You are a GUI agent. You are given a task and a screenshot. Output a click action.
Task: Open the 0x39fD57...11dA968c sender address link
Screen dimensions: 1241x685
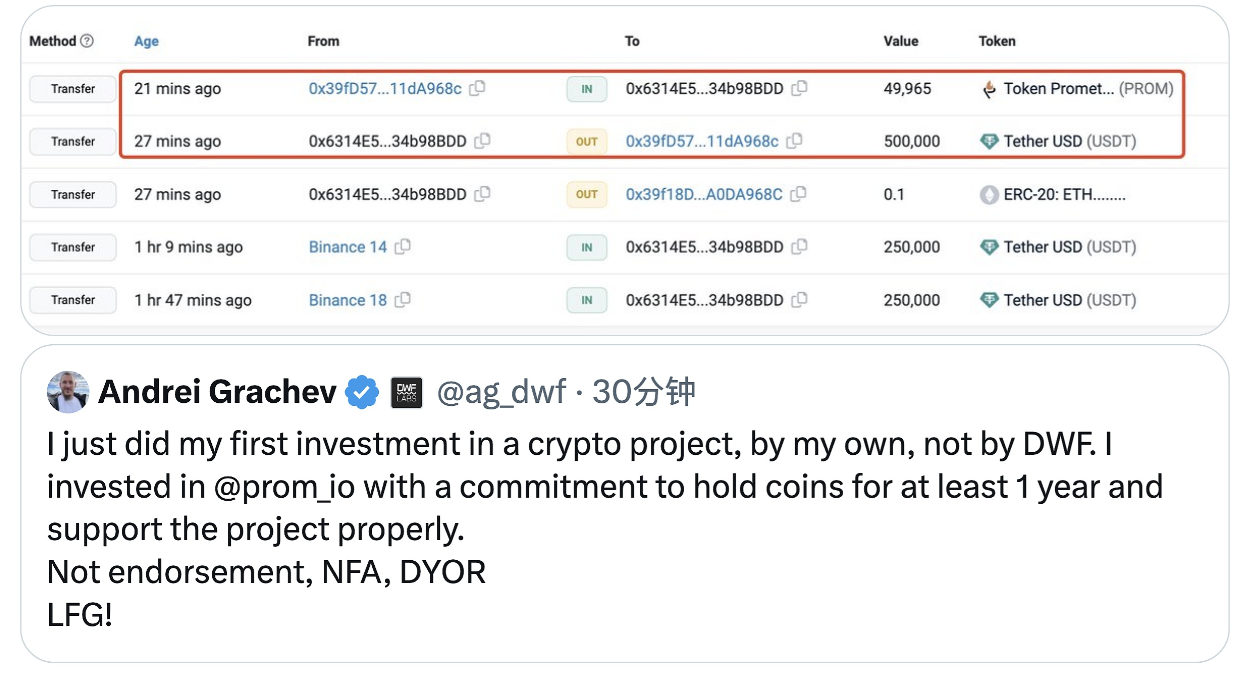[385, 88]
